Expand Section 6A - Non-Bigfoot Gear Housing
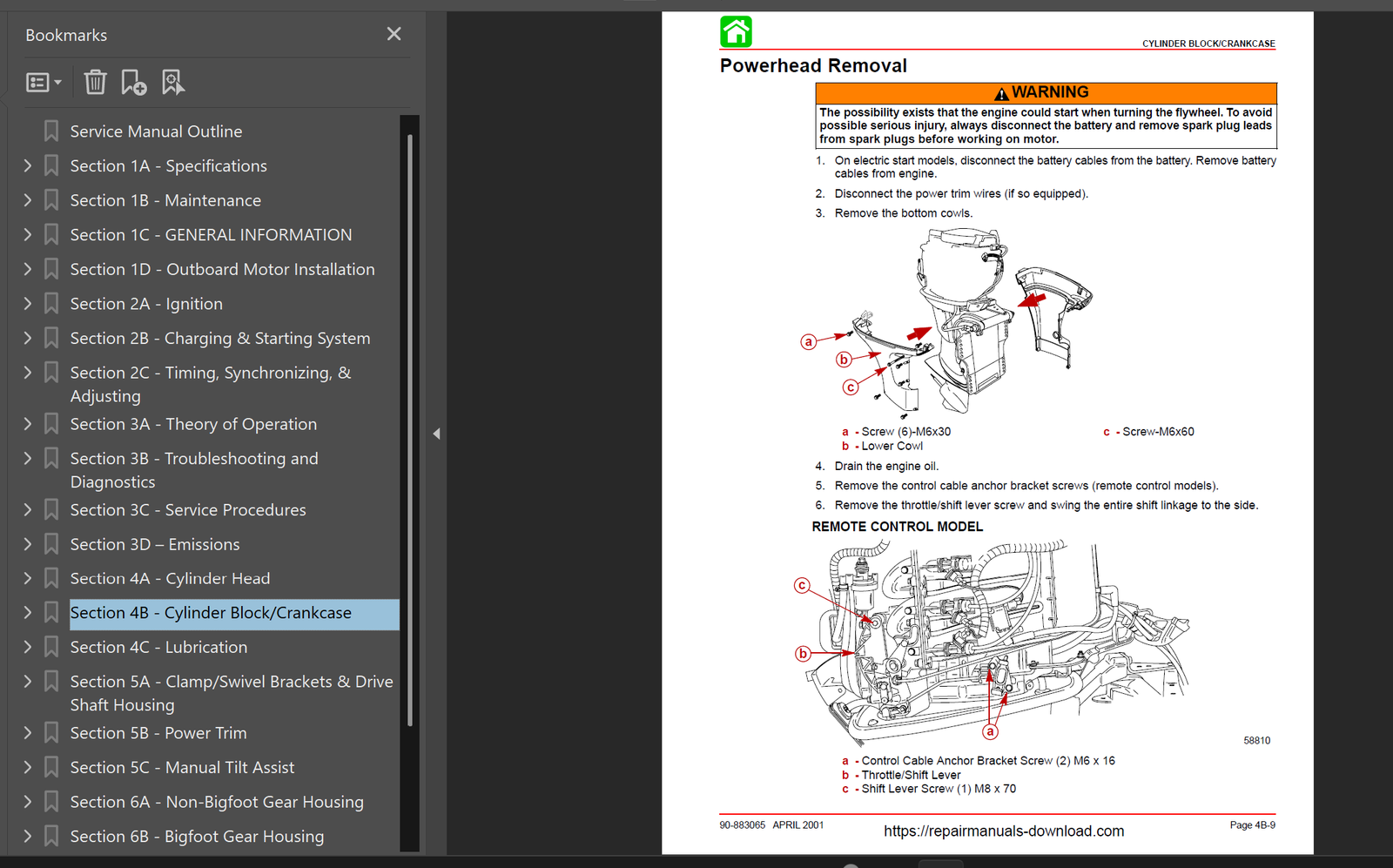The height and width of the screenshot is (868, 1393). coord(27,801)
